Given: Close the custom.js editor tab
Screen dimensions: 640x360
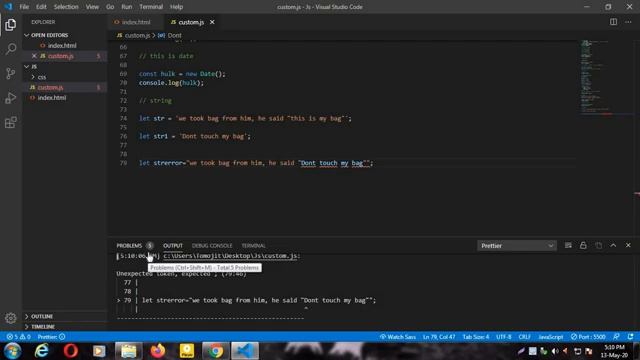Looking at the screenshot, I should [212, 22].
